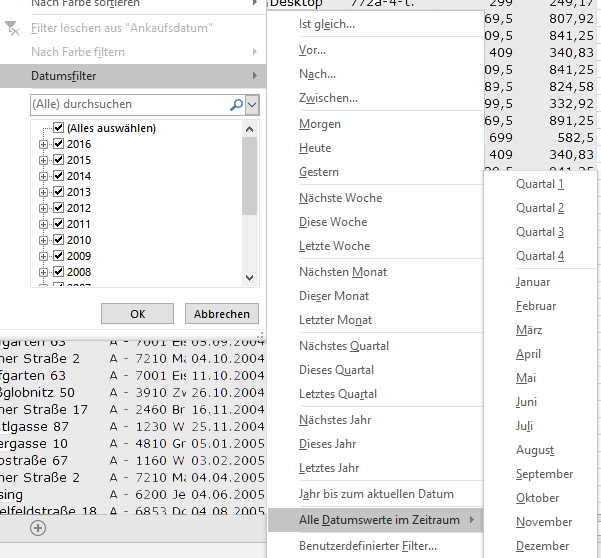Select Quartal 3 from the submenu
Viewport: 601px width, 558px height.
[540, 232]
